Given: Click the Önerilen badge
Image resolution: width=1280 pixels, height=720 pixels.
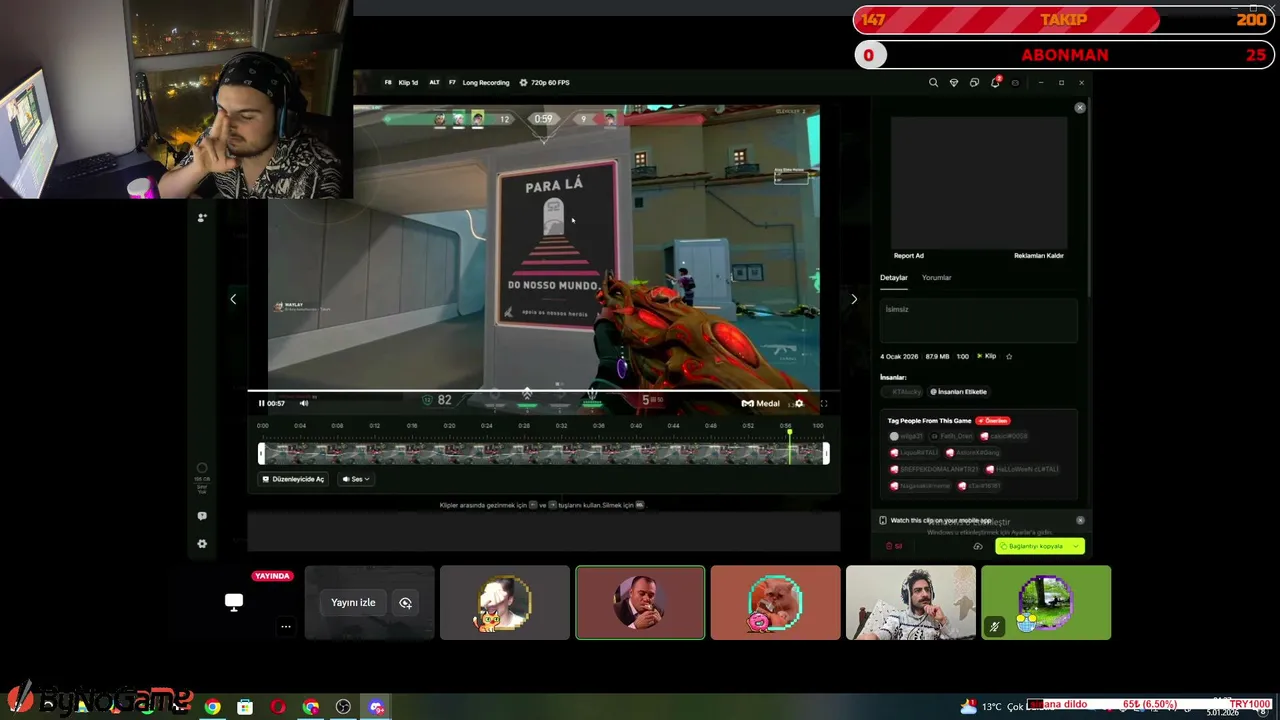Looking at the screenshot, I should tap(993, 421).
